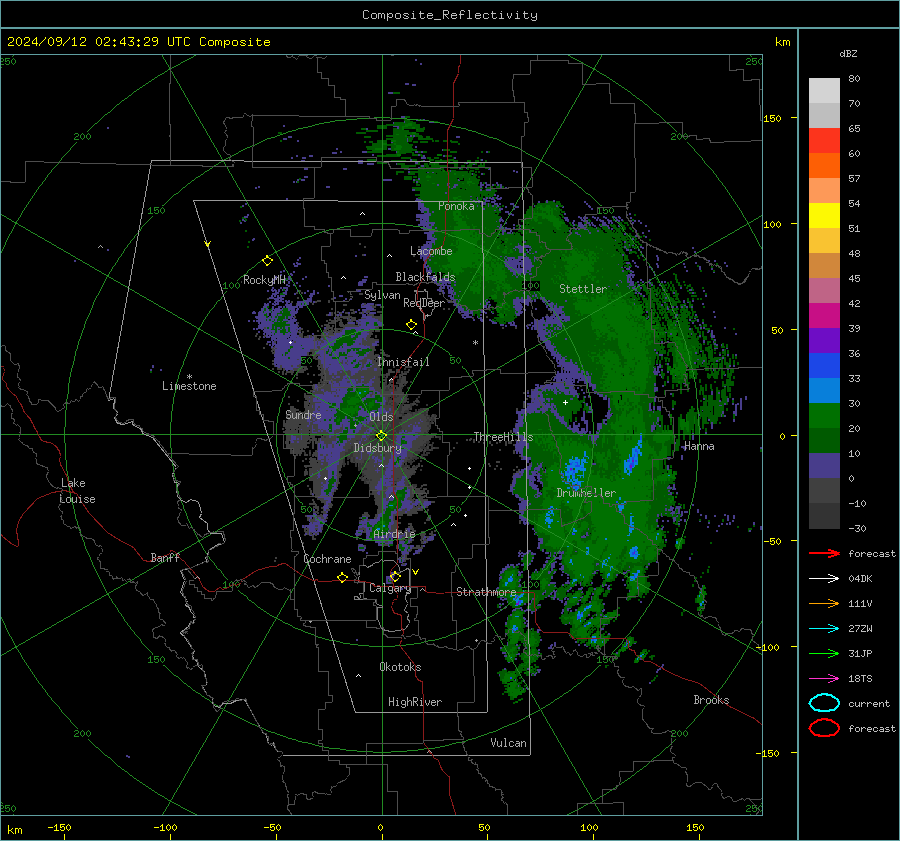Click the HighRiver city label
This screenshot has width=900, height=841.
[x=414, y=702]
